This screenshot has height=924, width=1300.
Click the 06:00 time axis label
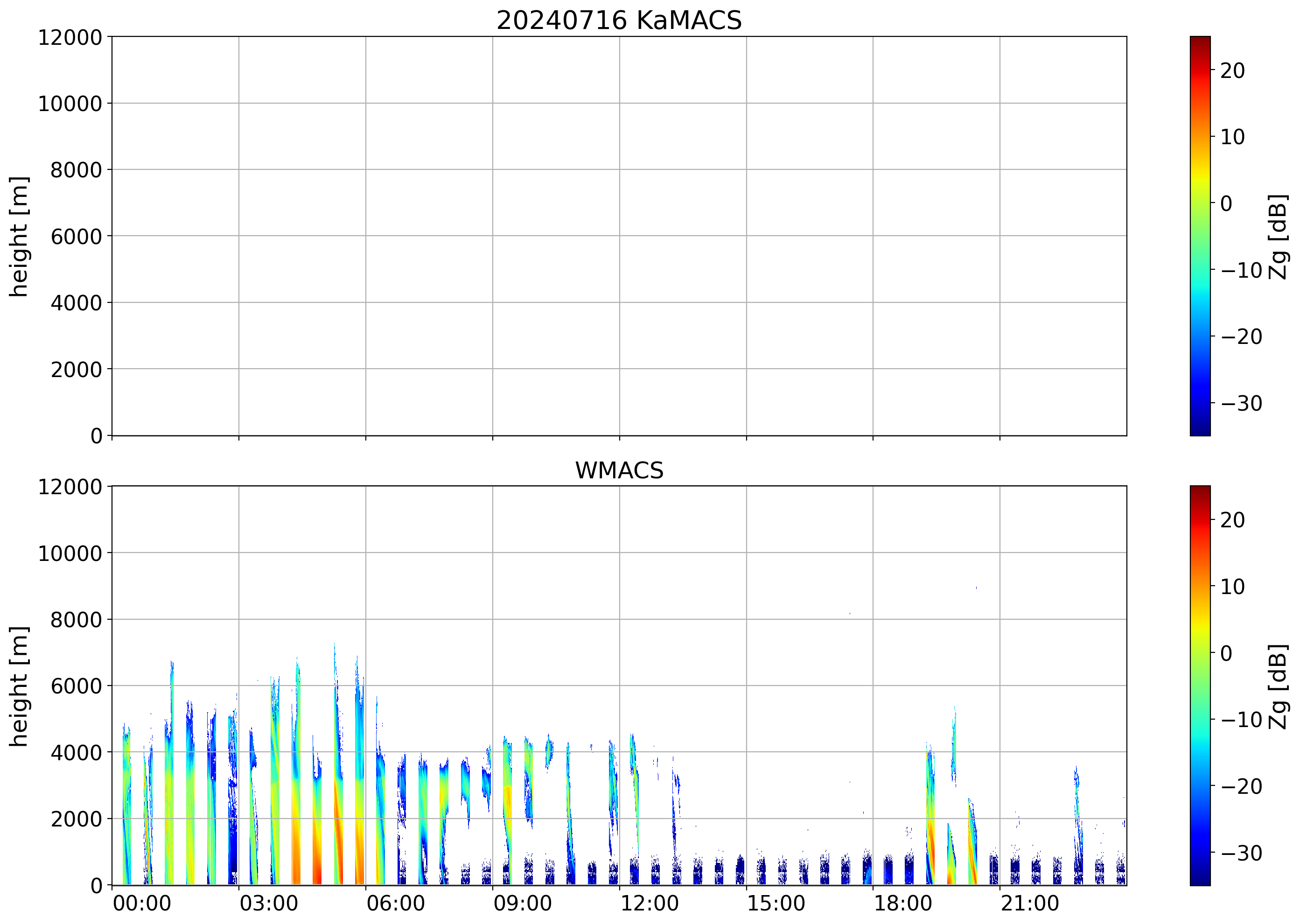[x=395, y=903]
